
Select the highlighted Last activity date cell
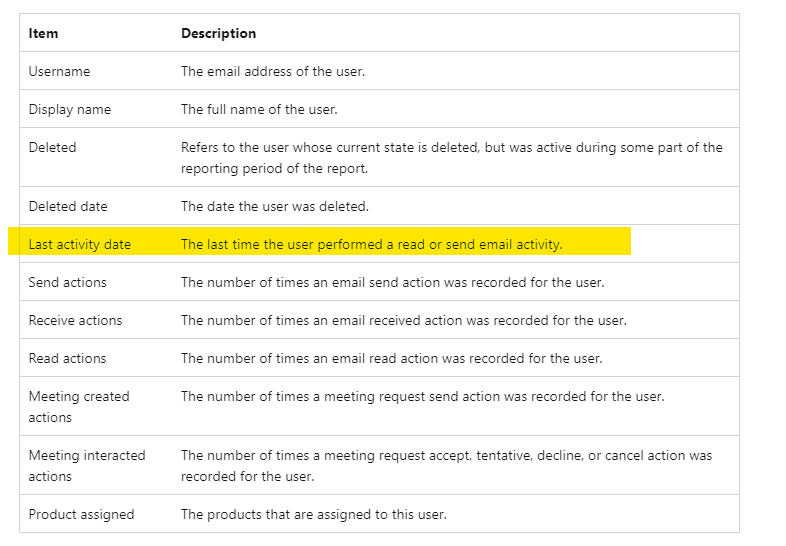click(79, 244)
